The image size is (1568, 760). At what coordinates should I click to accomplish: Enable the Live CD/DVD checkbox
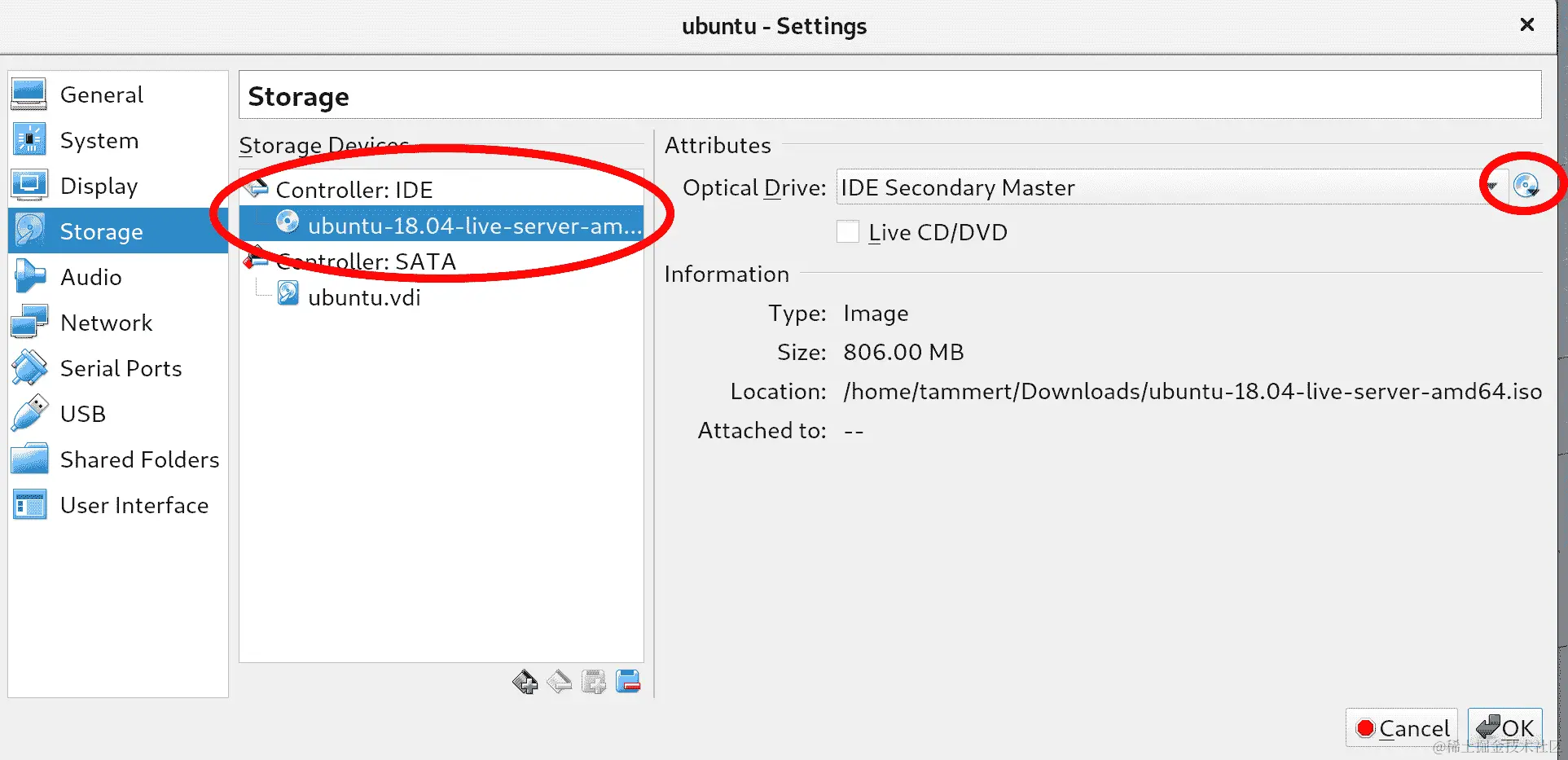click(x=848, y=232)
